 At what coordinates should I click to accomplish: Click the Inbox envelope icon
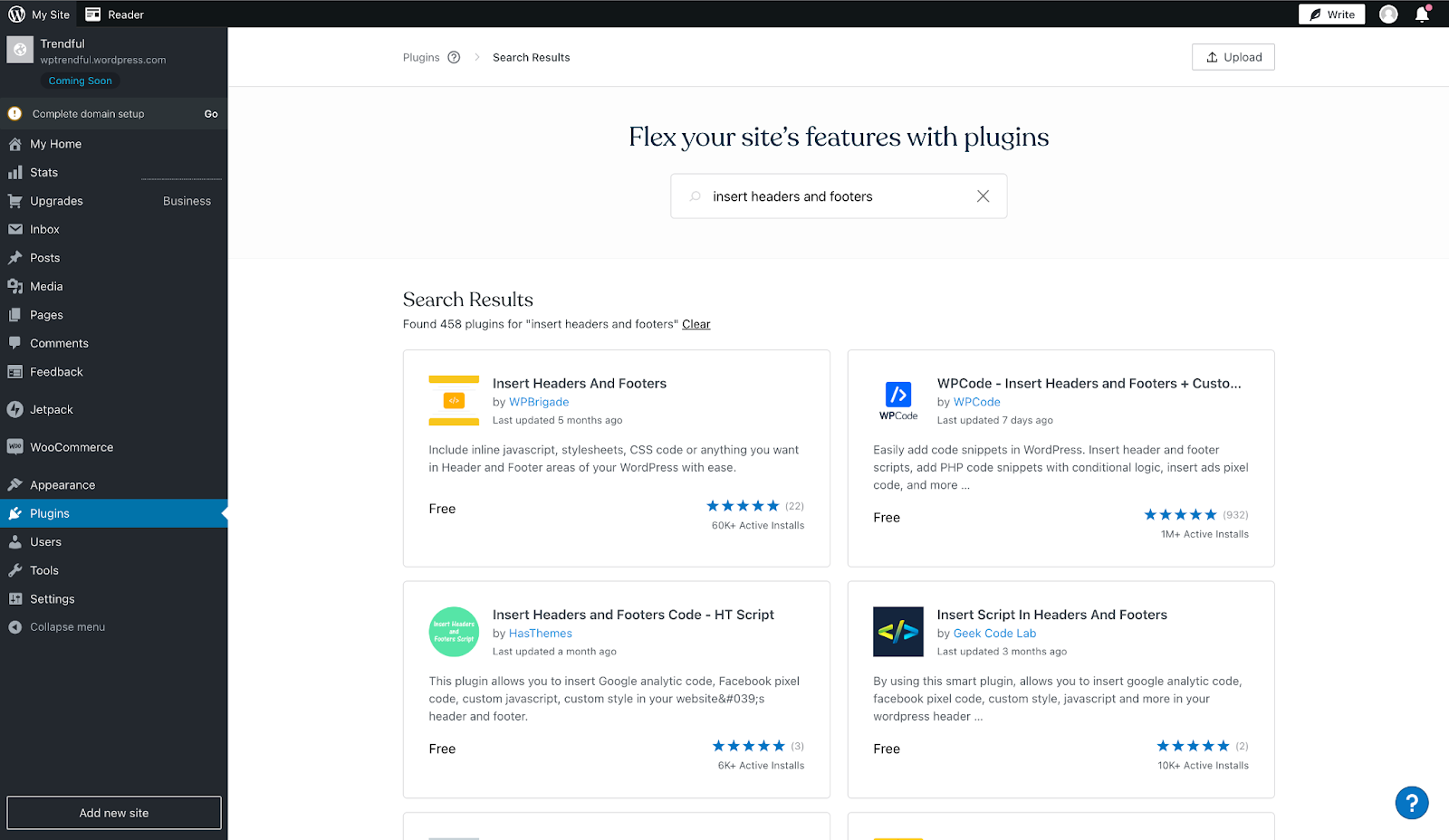click(x=15, y=229)
